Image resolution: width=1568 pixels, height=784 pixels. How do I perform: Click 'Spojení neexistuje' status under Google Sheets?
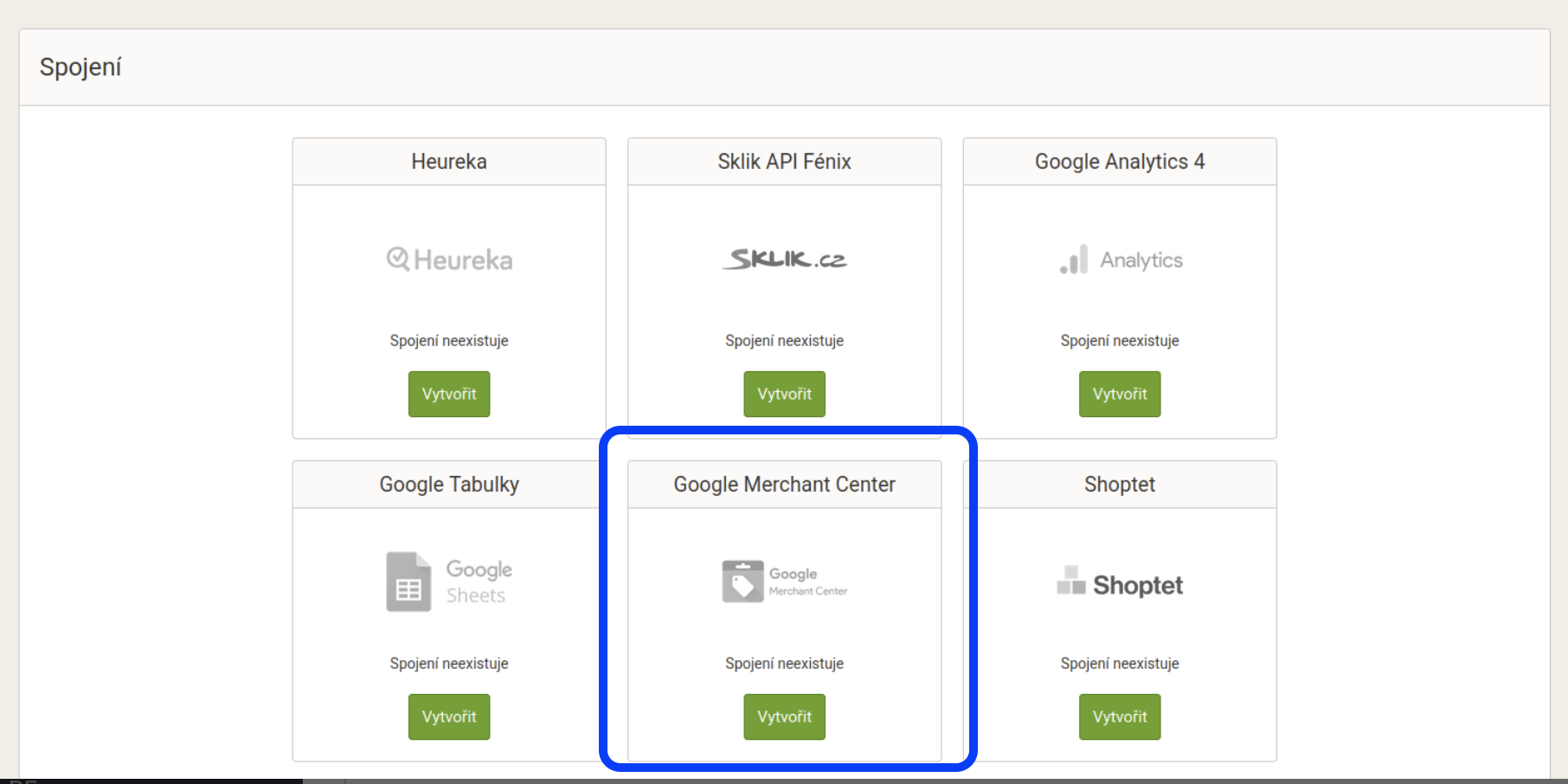click(449, 664)
